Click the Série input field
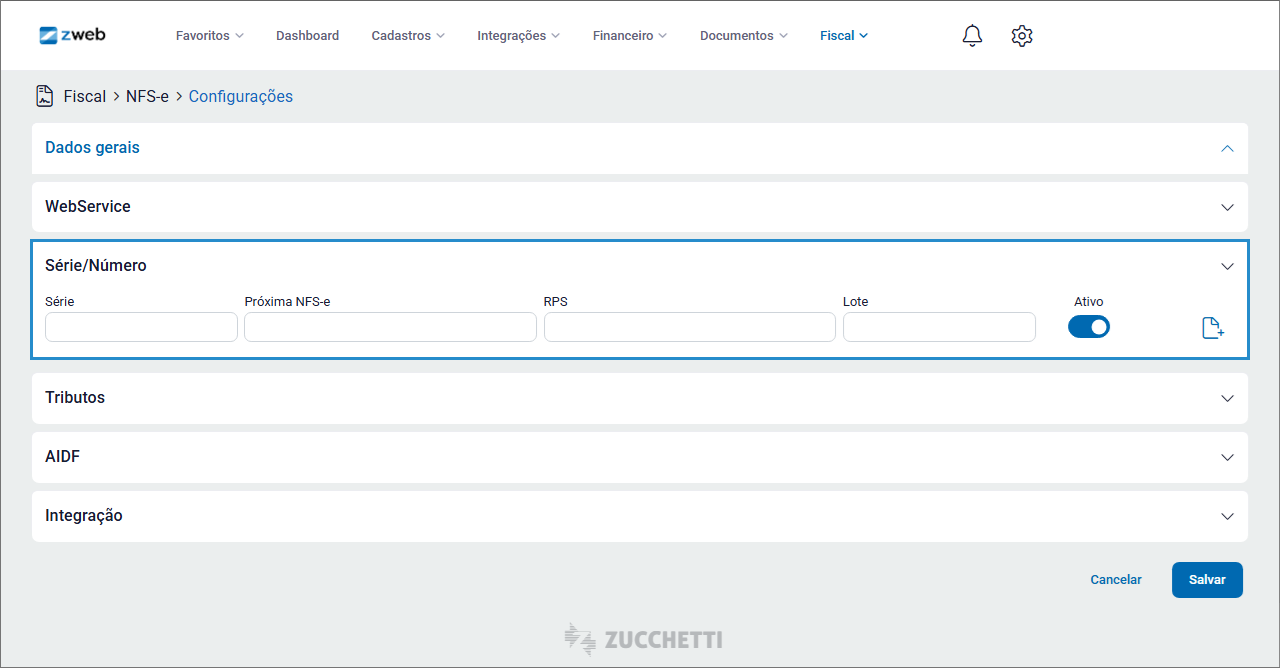The width and height of the screenshot is (1280, 668). pos(141,327)
